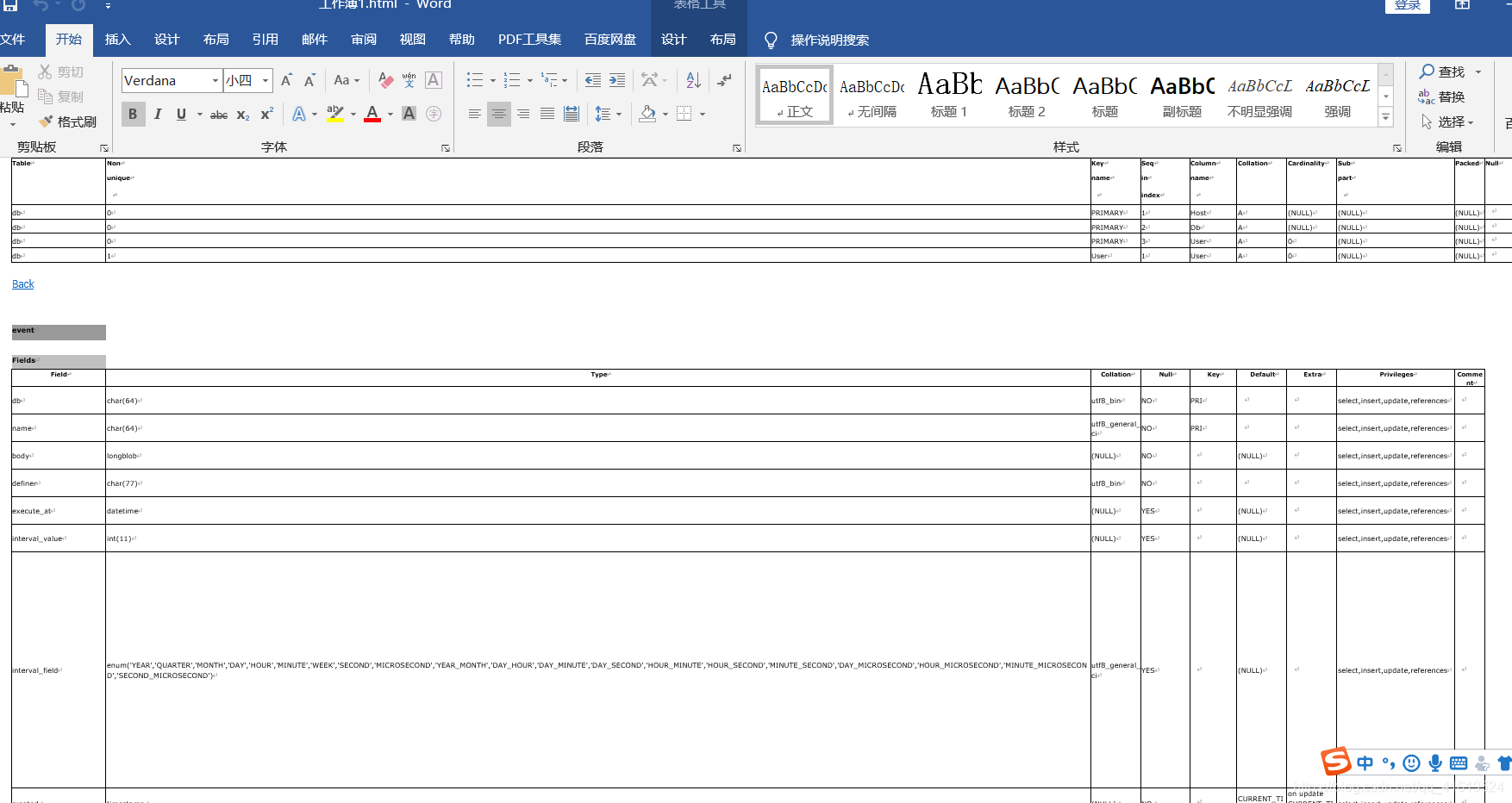Apply the 副标题 style
1512x803 pixels.
click(x=1182, y=96)
